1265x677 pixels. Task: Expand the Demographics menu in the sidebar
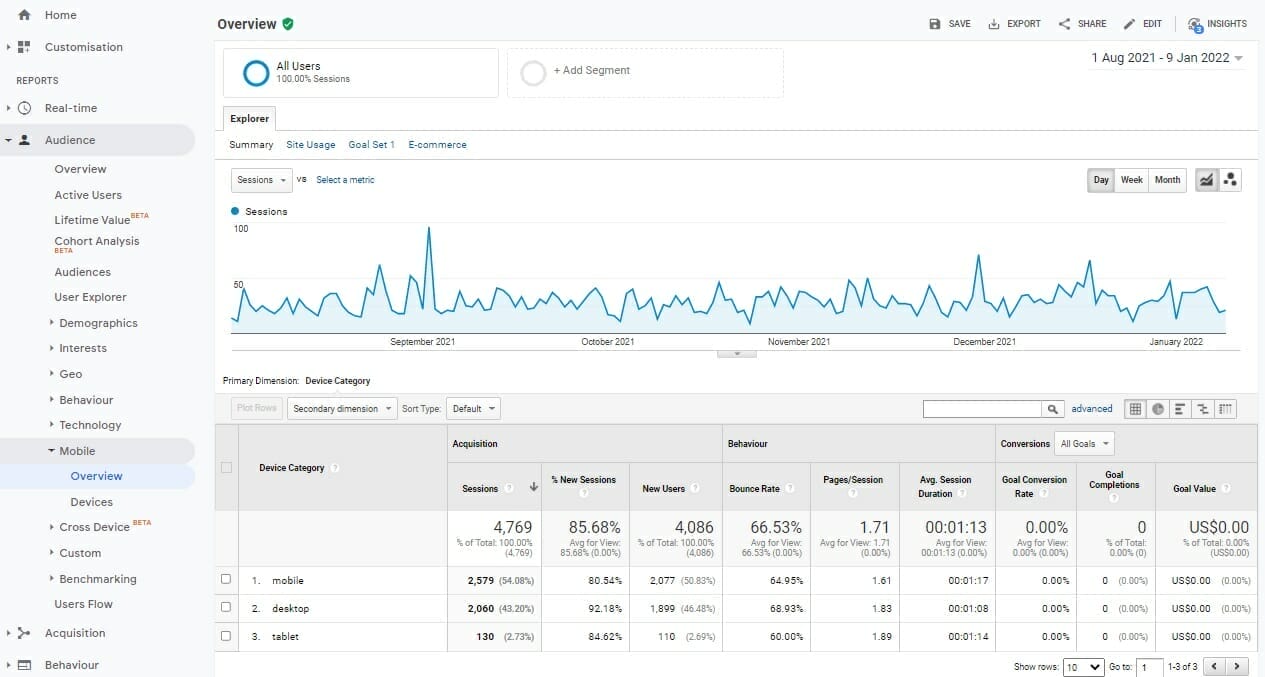tap(96, 322)
